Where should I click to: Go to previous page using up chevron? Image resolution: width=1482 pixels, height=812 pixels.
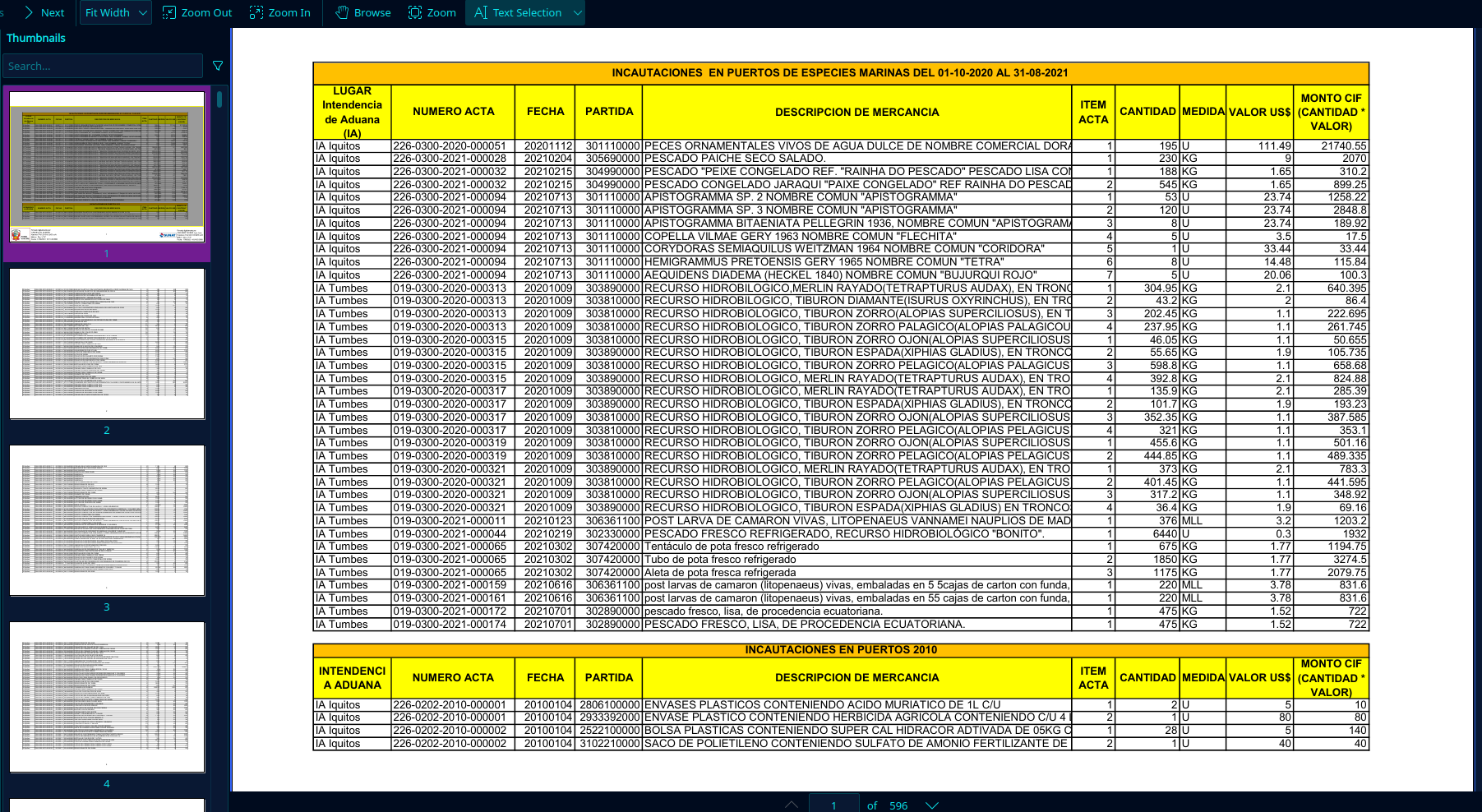pyautogui.click(x=791, y=805)
